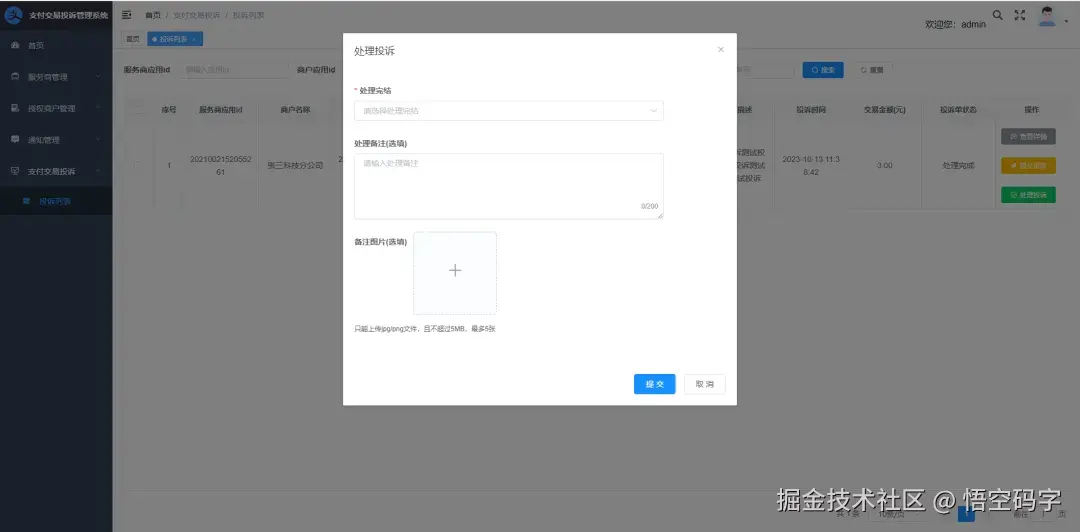Close the 处理投诉 dialog
This screenshot has height=532, width=1080.
(x=720, y=50)
